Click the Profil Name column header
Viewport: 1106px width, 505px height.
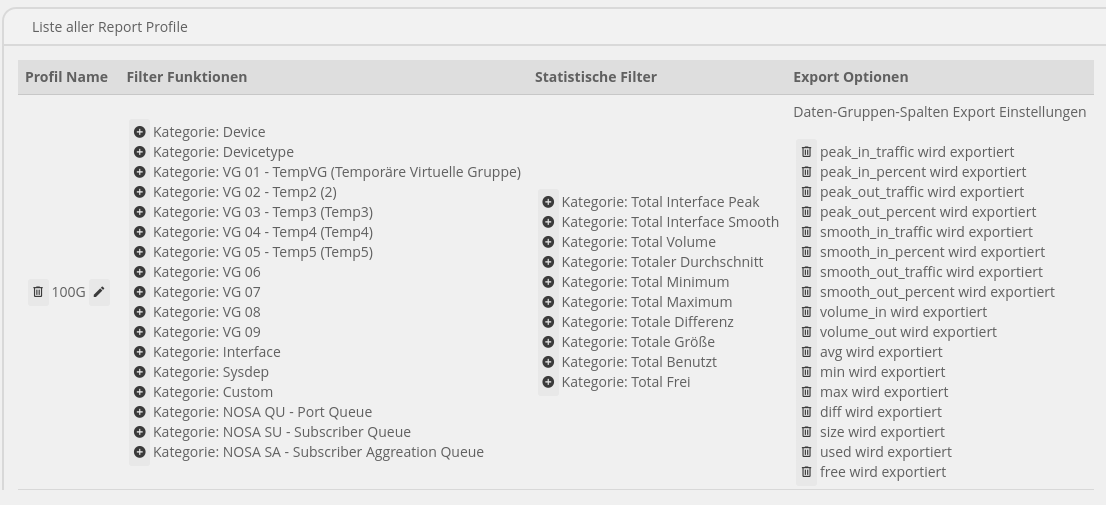[x=66, y=77]
